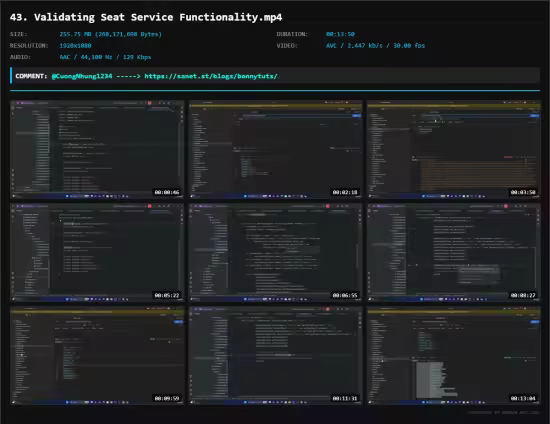Image resolution: width=550 pixels, height=424 pixels.
Task: Open the sanet.st/blogs/bonnytuts link
Action: [x=211, y=76]
